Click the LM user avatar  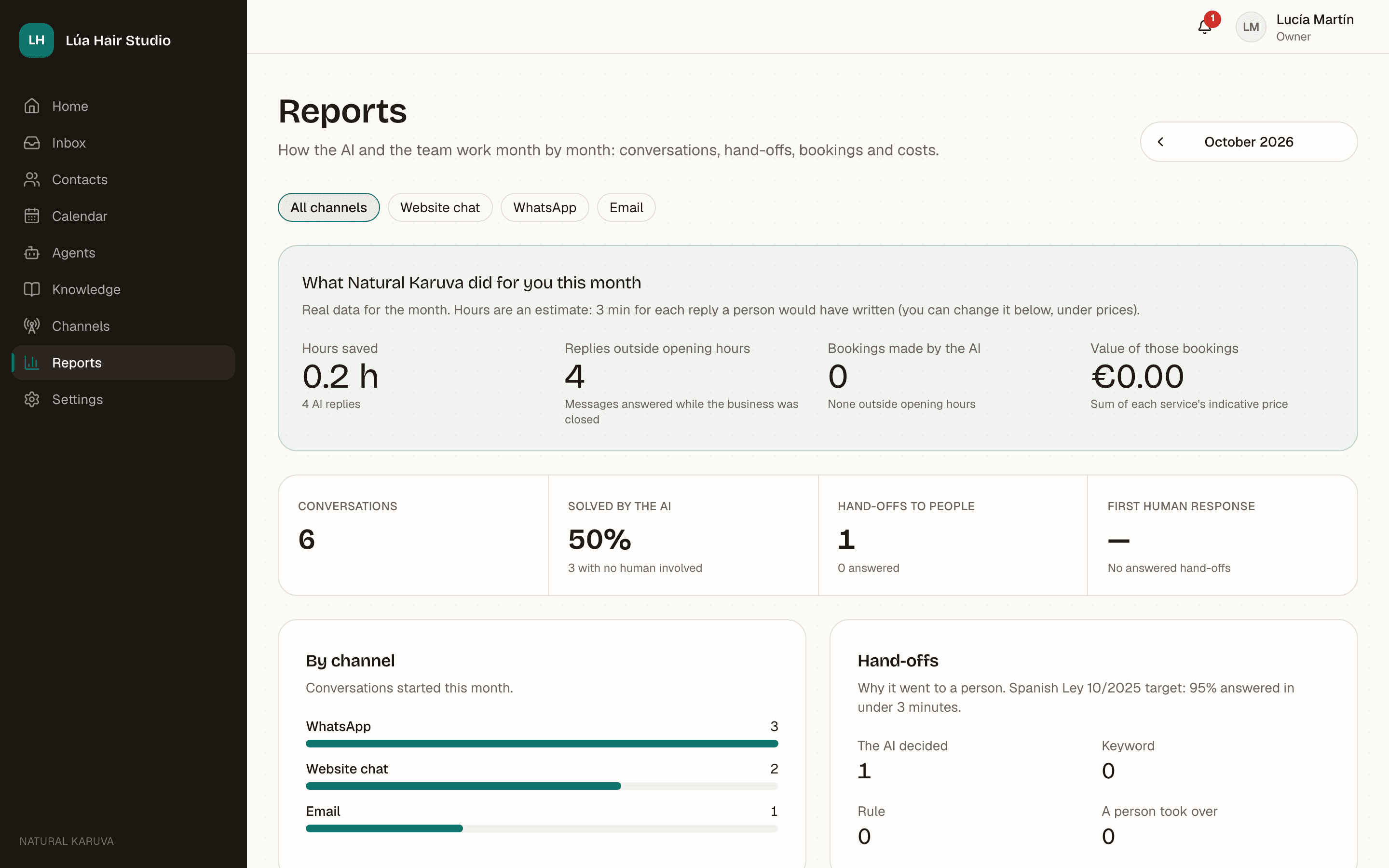(1251, 27)
